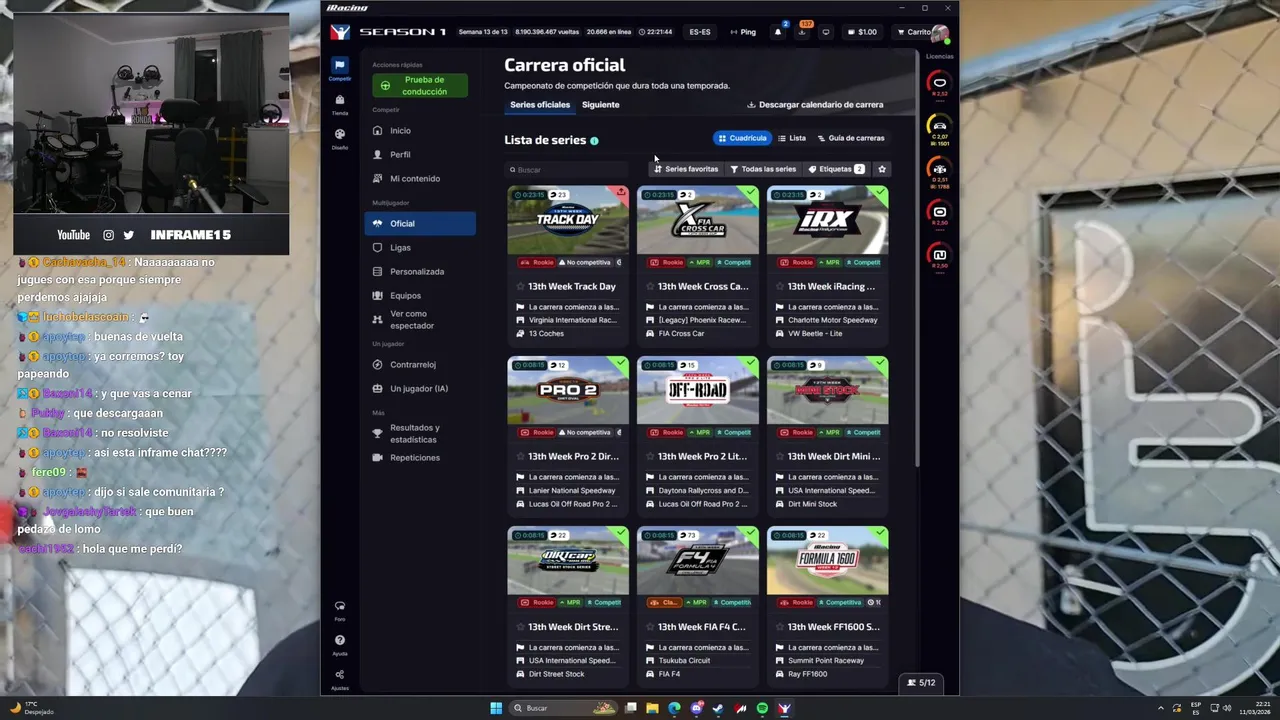The image size is (1280, 720).
Task: Favorite the 13th Week iRacing Rallycross star
Action: tap(780, 287)
